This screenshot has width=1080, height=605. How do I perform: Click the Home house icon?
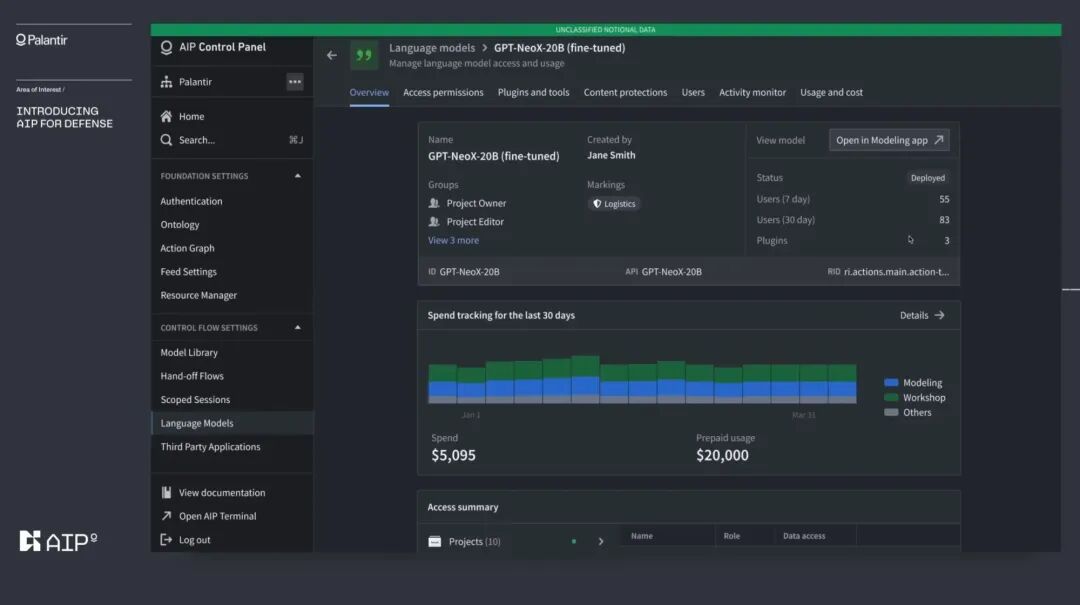166,116
